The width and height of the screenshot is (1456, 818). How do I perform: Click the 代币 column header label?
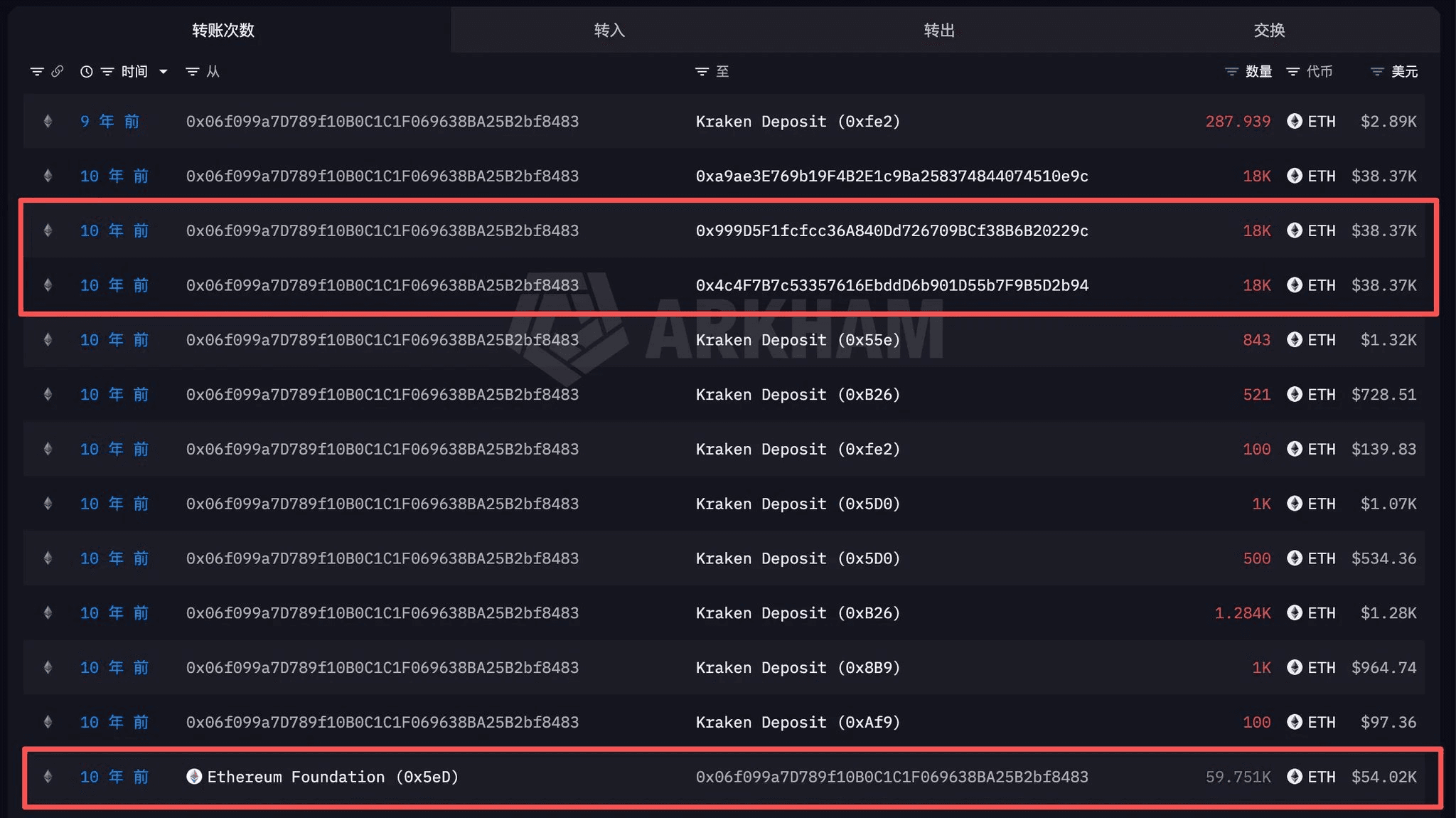point(1319,72)
